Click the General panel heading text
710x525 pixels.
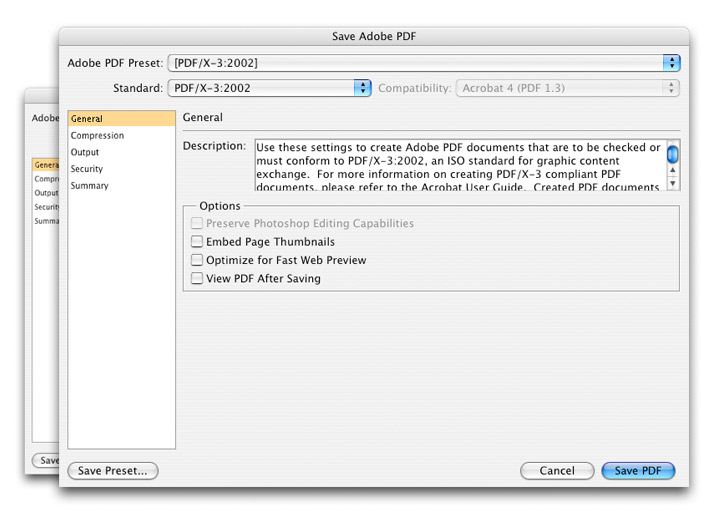(x=202, y=117)
